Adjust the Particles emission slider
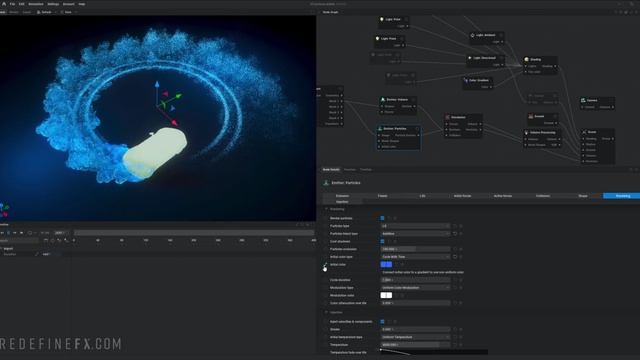640x360 pixels. (415, 249)
